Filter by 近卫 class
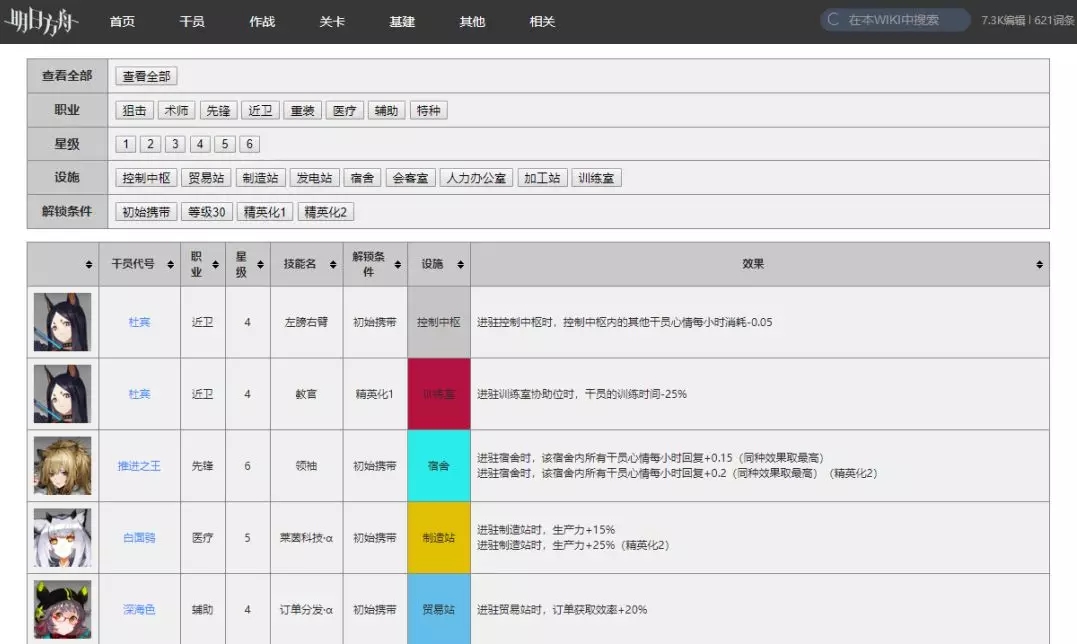This screenshot has height=644, width=1077. pos(260,111)
